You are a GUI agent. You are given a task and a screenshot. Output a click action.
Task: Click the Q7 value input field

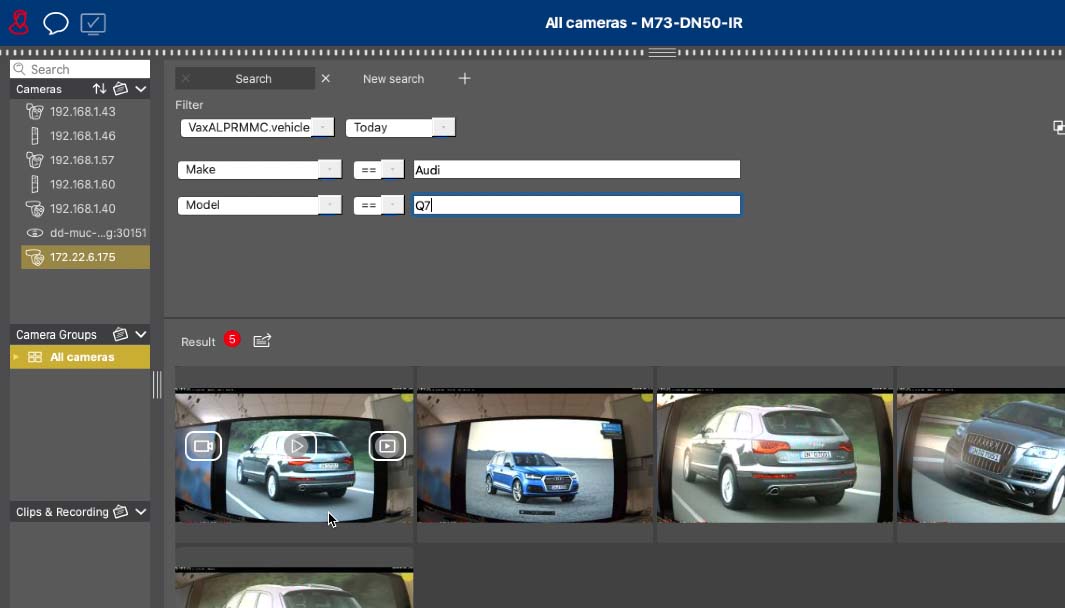tap(577, 205)
